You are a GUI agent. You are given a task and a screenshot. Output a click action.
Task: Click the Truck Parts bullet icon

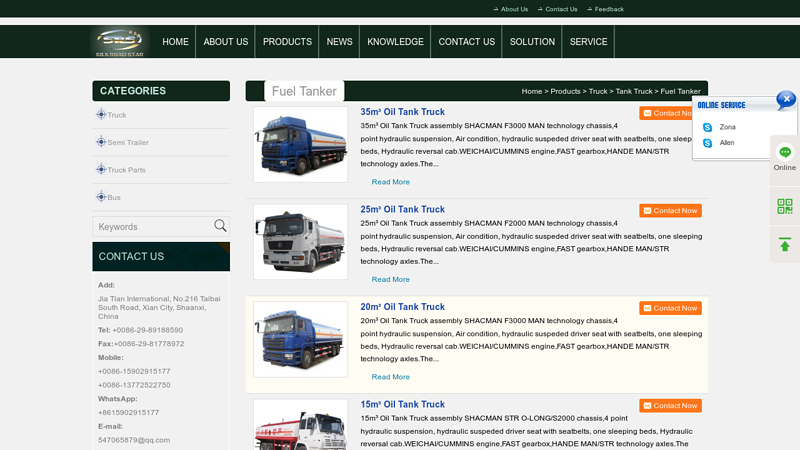coord(101,169)
